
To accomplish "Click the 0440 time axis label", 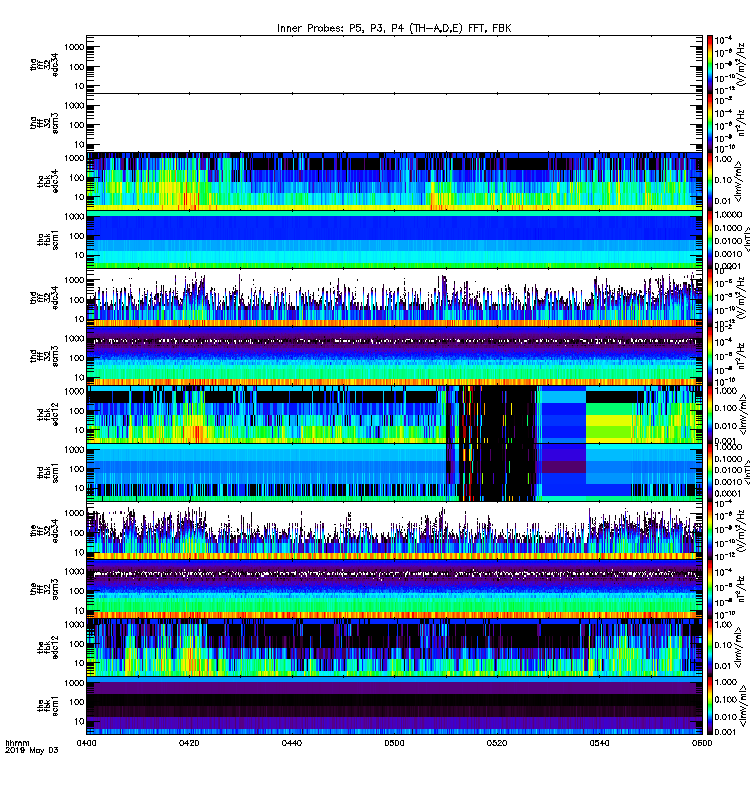I will (x=291, y=743).
